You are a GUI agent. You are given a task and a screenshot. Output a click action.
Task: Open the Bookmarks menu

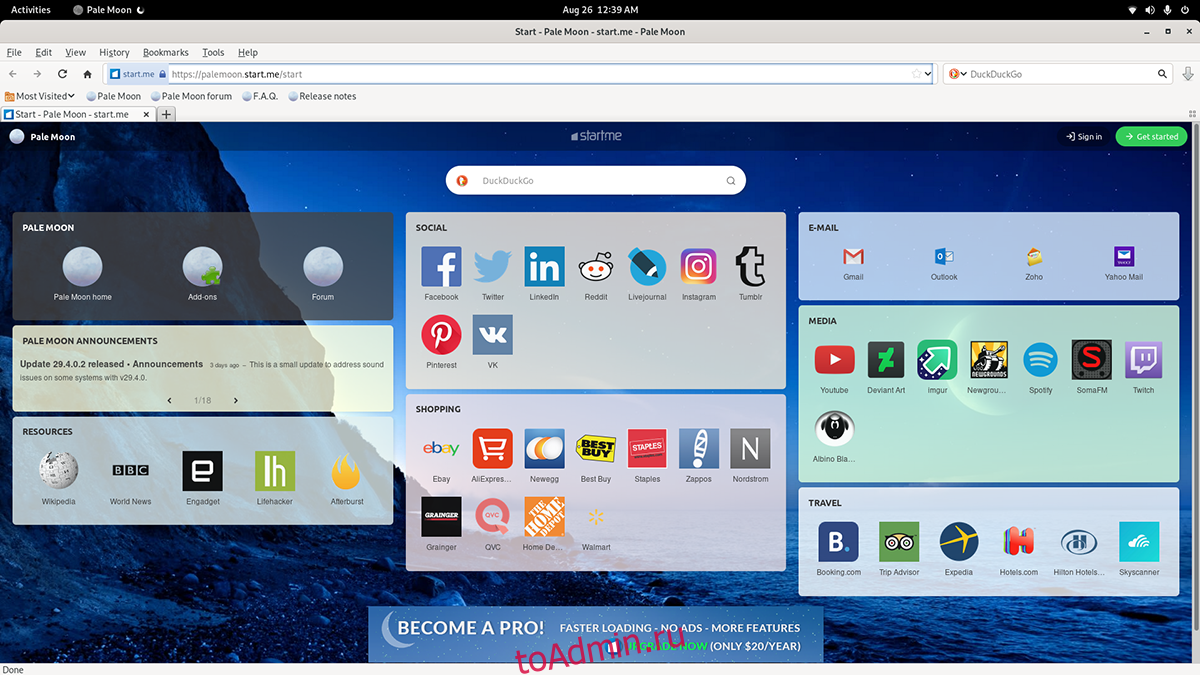pyautogui.click(x=165, y=52)
